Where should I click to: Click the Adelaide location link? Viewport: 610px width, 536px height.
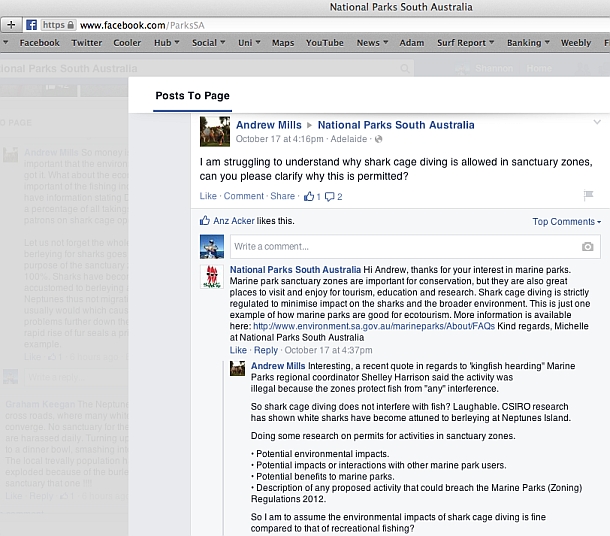coord(349,139)
